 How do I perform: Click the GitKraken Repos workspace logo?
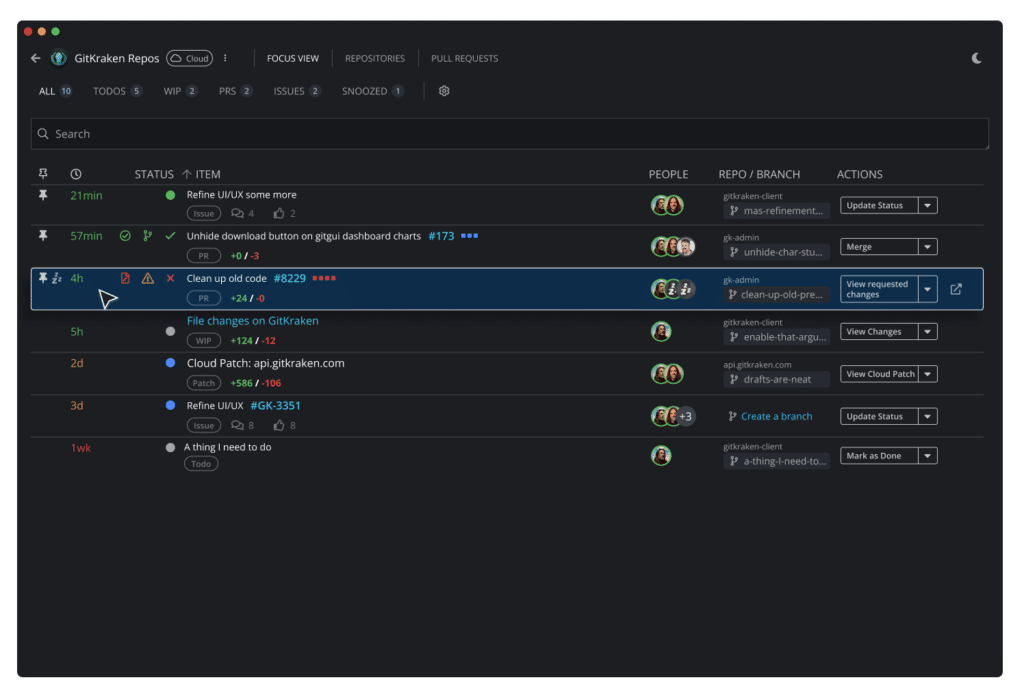click(59, 58)
